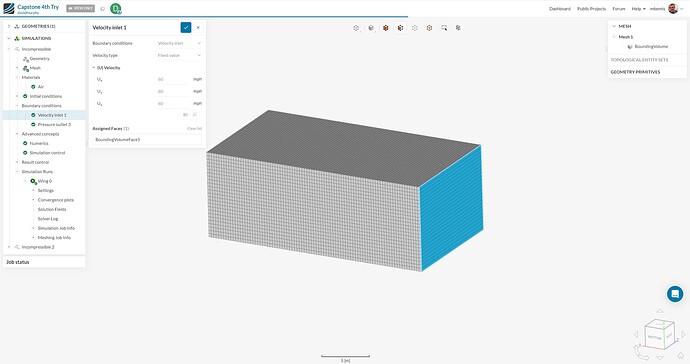
Task: Open Solver Log under Wing 0
Action: (x=48, y=219)
